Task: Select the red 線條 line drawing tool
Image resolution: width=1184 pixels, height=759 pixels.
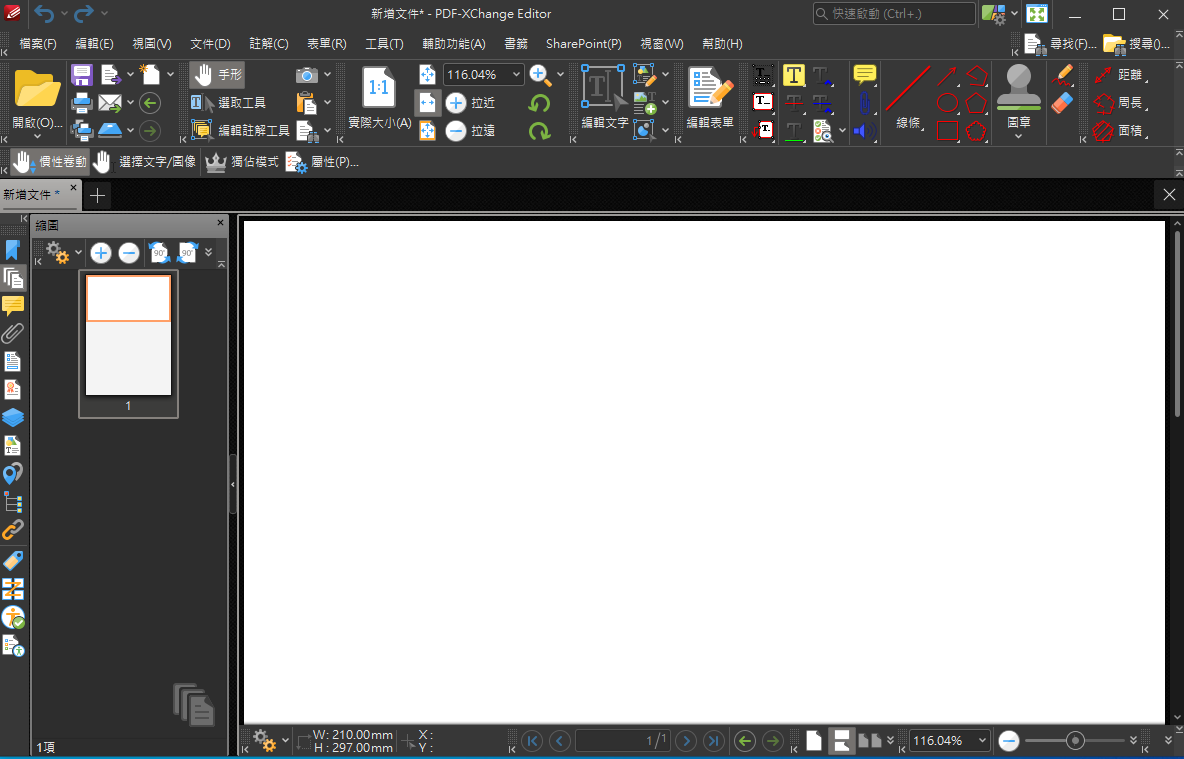Action: [x=907, y=93]
